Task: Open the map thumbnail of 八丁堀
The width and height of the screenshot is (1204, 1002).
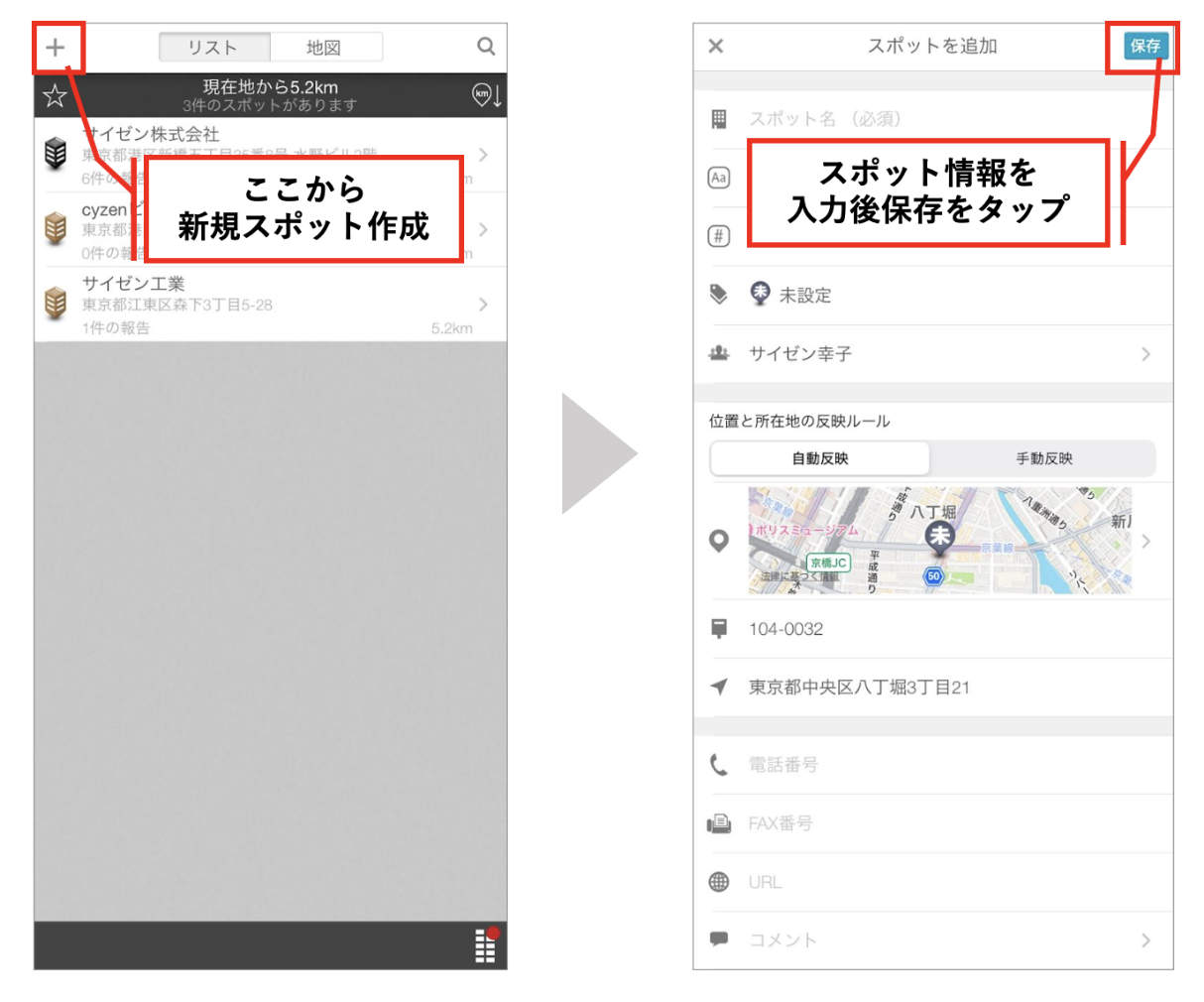Action: (x=939, y=541)
